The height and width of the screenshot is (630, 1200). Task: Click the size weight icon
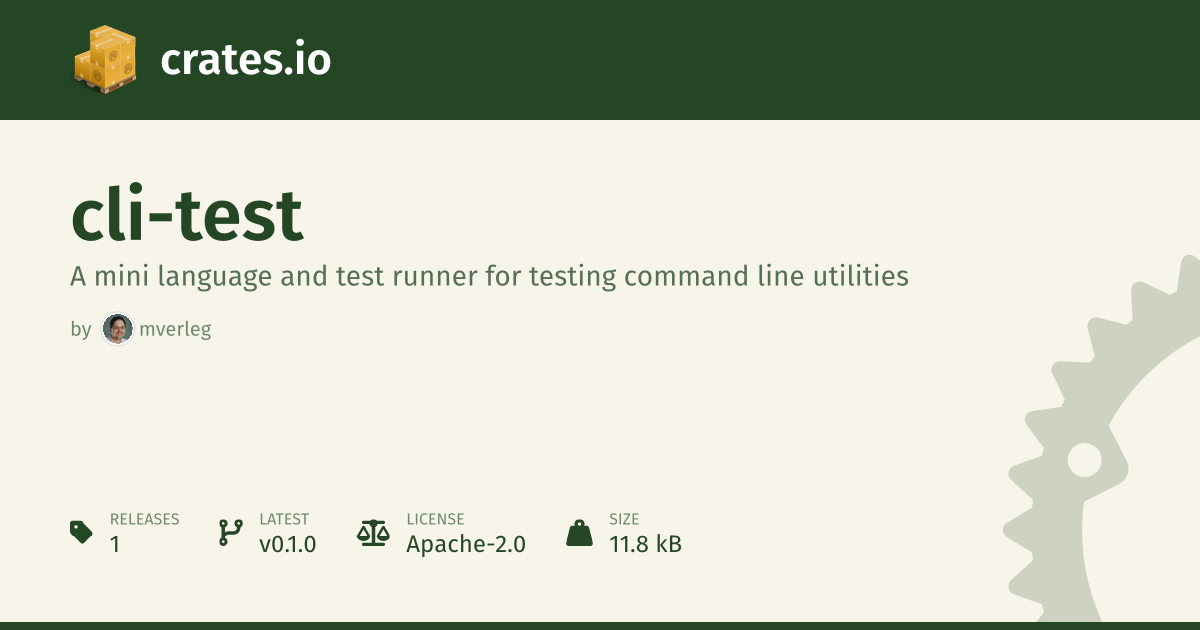579,532
